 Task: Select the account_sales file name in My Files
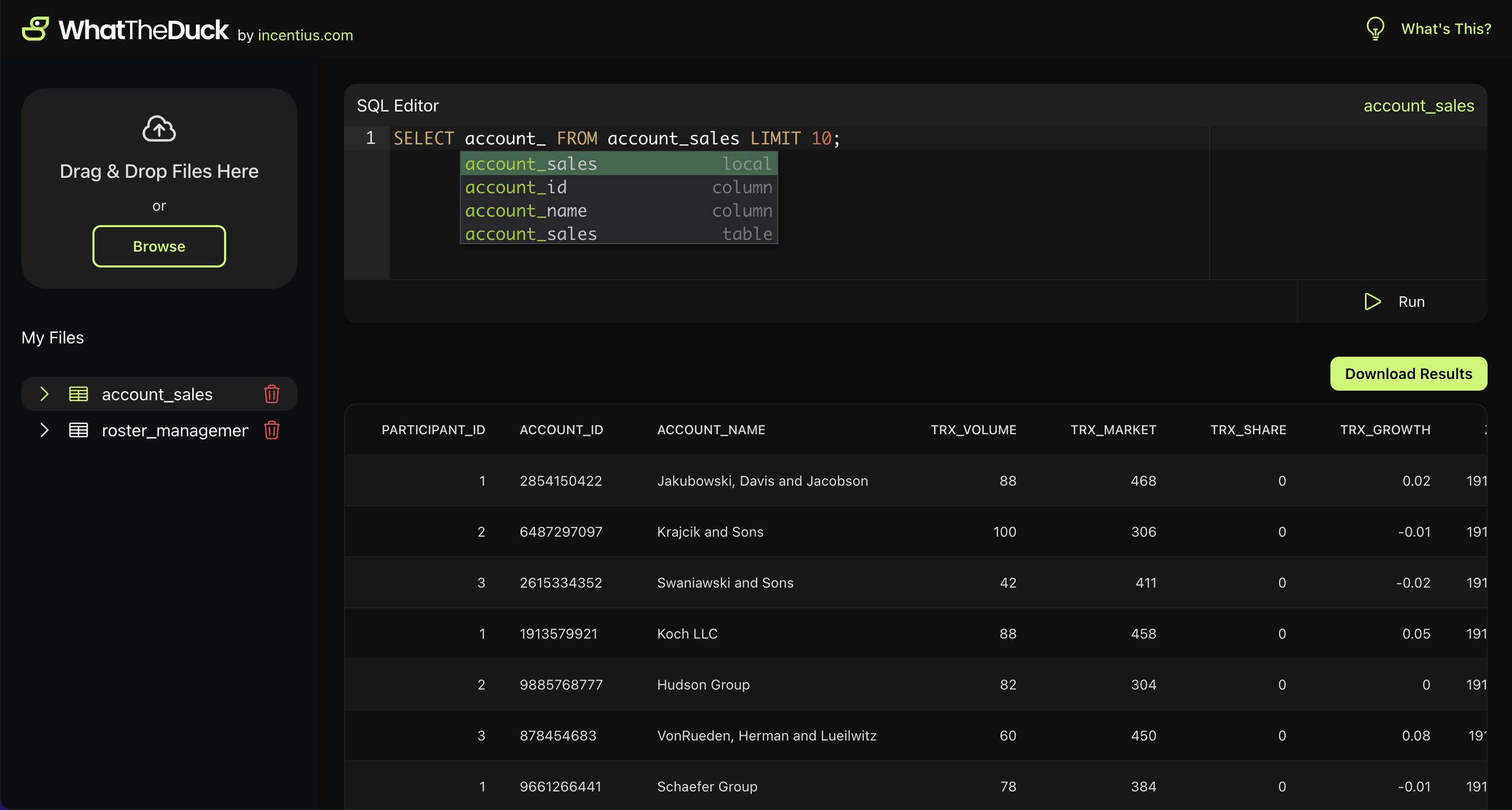pos(157,394)
